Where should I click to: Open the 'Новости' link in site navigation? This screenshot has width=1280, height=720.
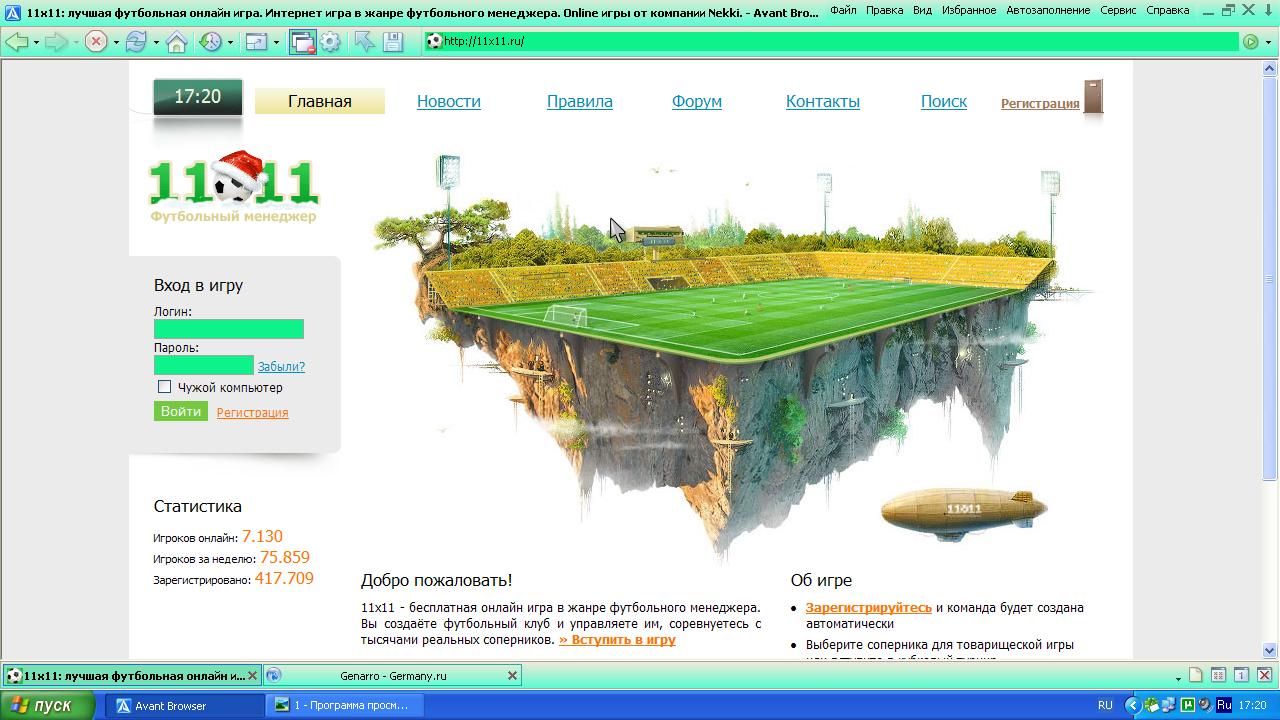point(448,101)
